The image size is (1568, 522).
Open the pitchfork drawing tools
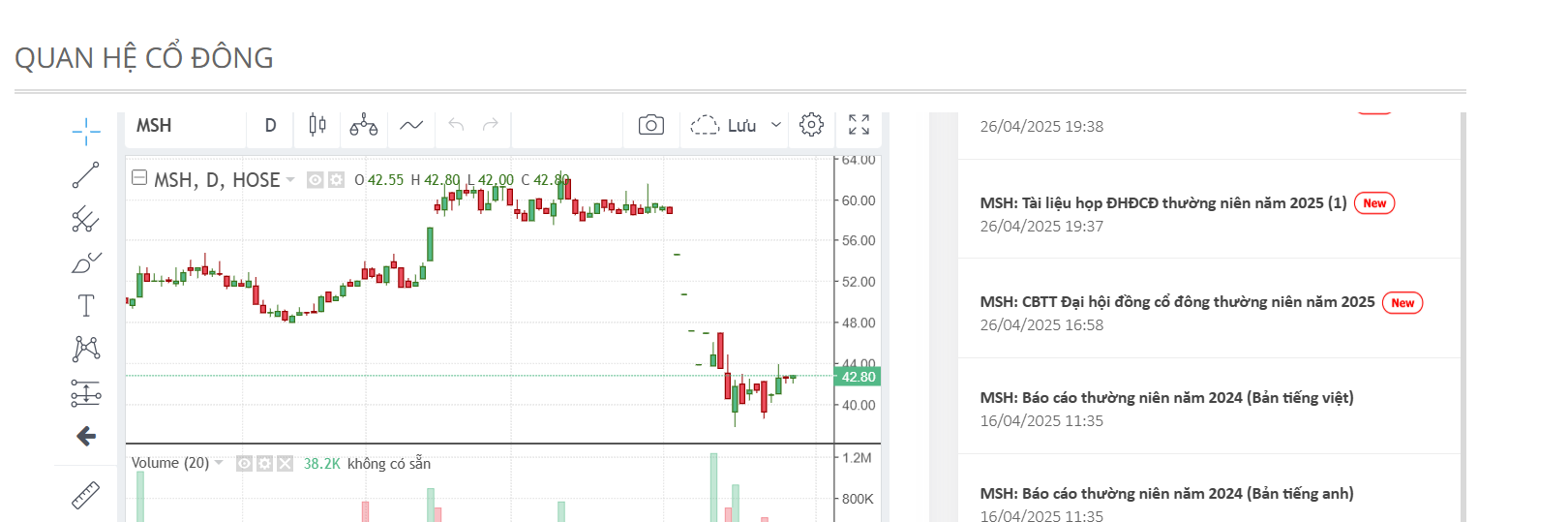coord(86,219)
